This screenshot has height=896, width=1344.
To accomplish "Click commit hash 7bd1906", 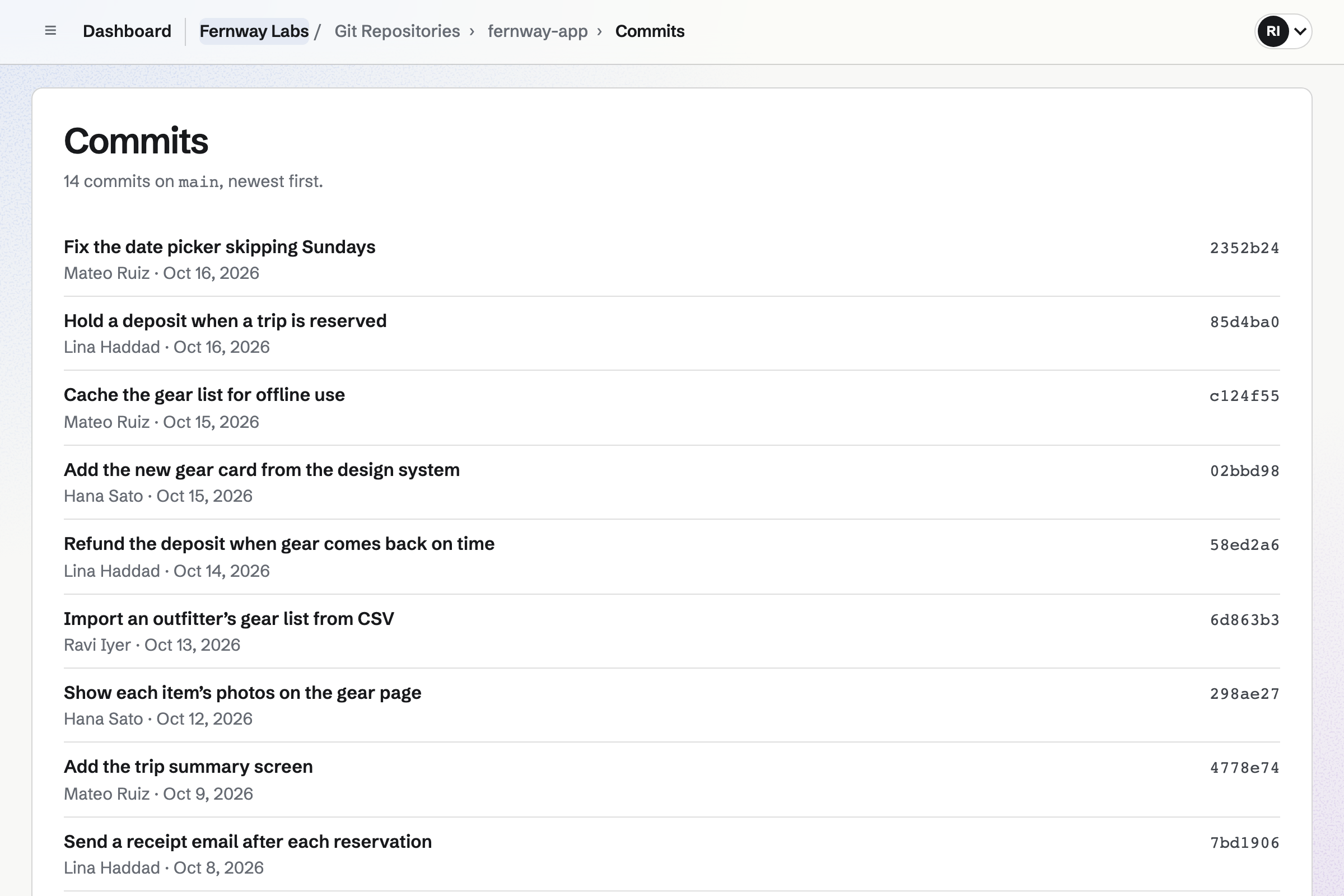I will [1244, 842].
